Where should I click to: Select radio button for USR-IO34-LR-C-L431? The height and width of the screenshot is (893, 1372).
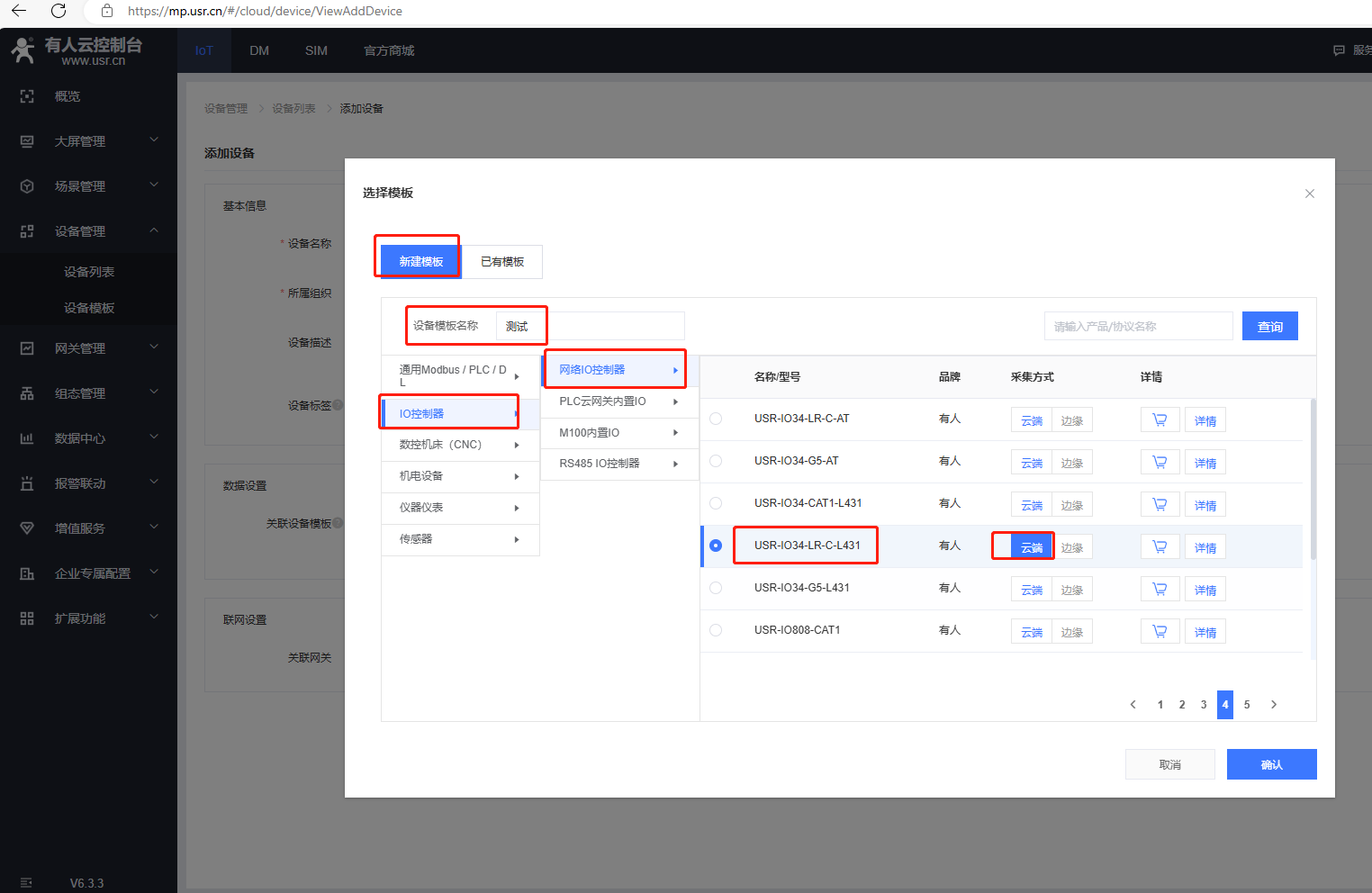coord(716,546)
